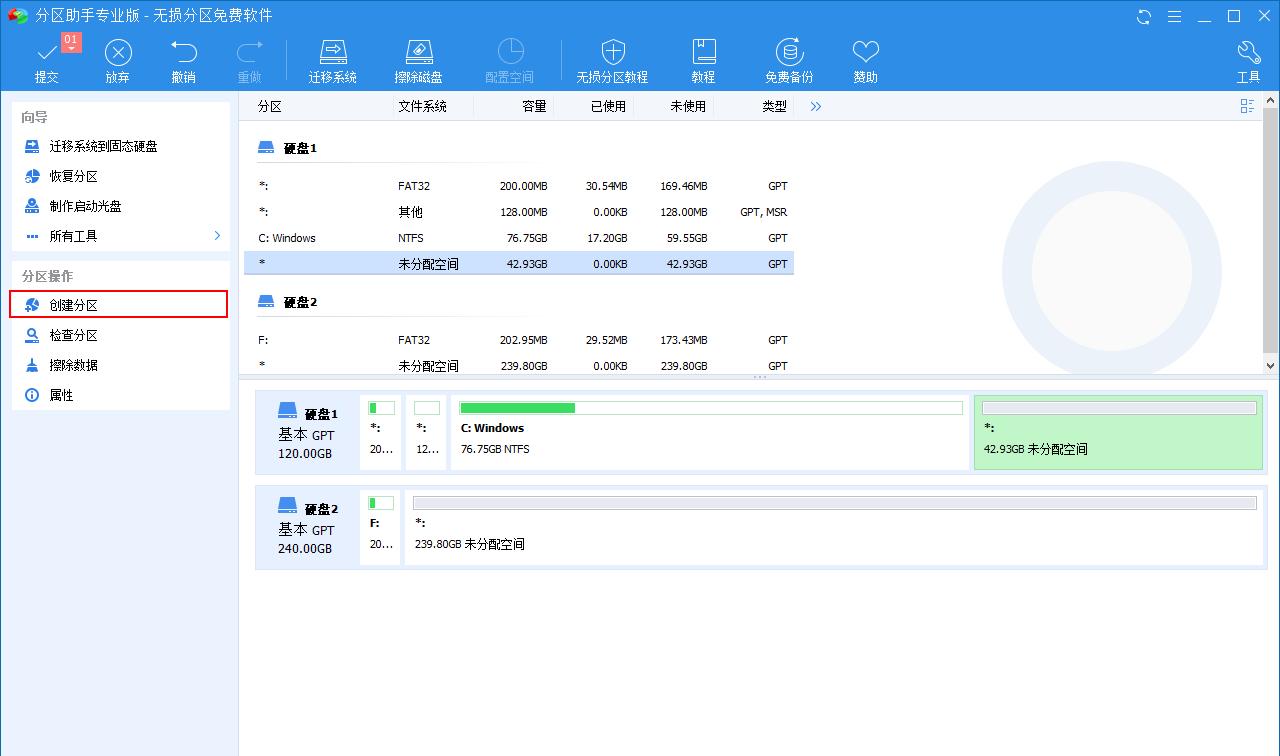The width and height of the screenshot is (1280, 756).
Task: Expand 所有工具 chevron arrow
Action: click(217, 236)
